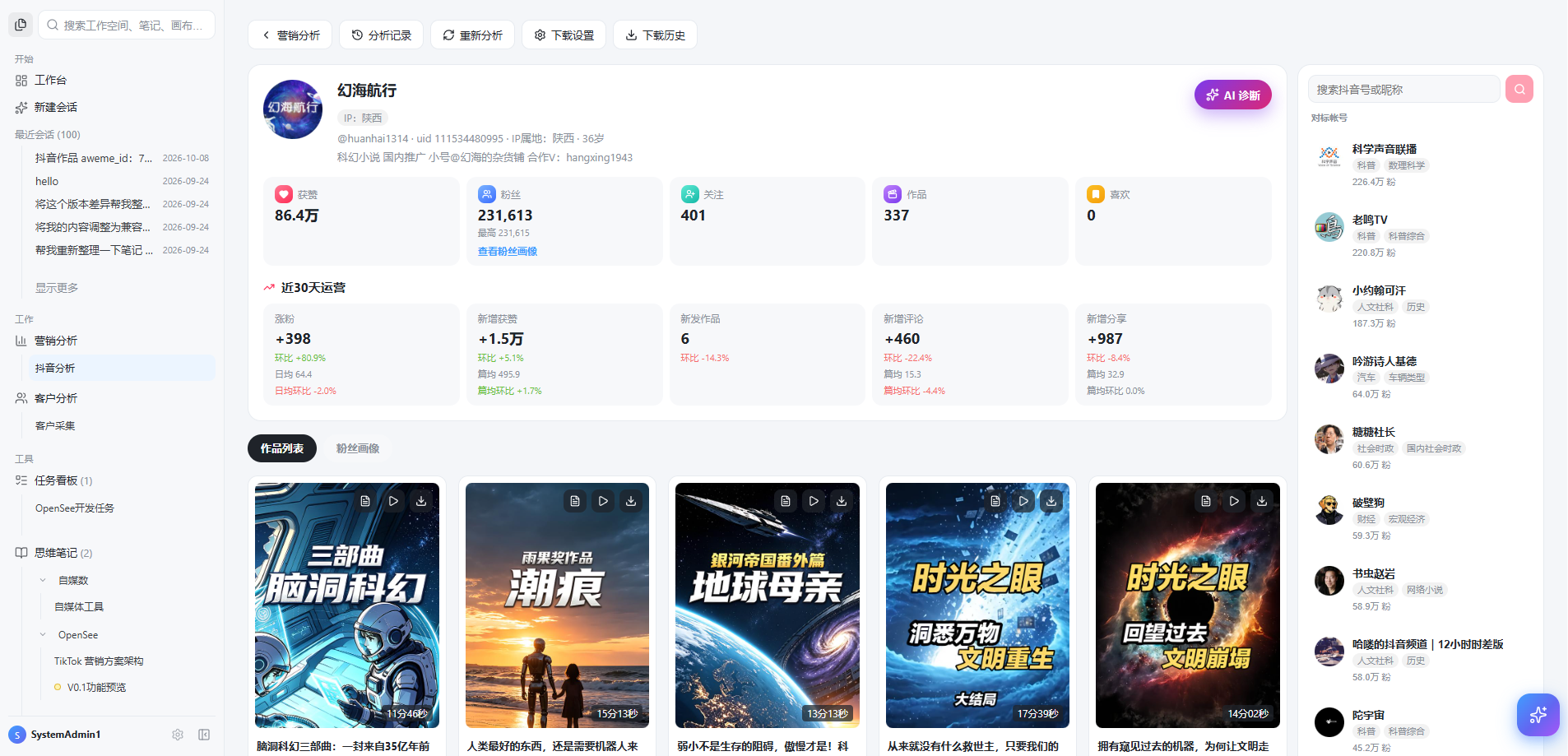Screen dimensions: 1568x756
Task: Play the 潮痕 video
Action: coord(603,501)
